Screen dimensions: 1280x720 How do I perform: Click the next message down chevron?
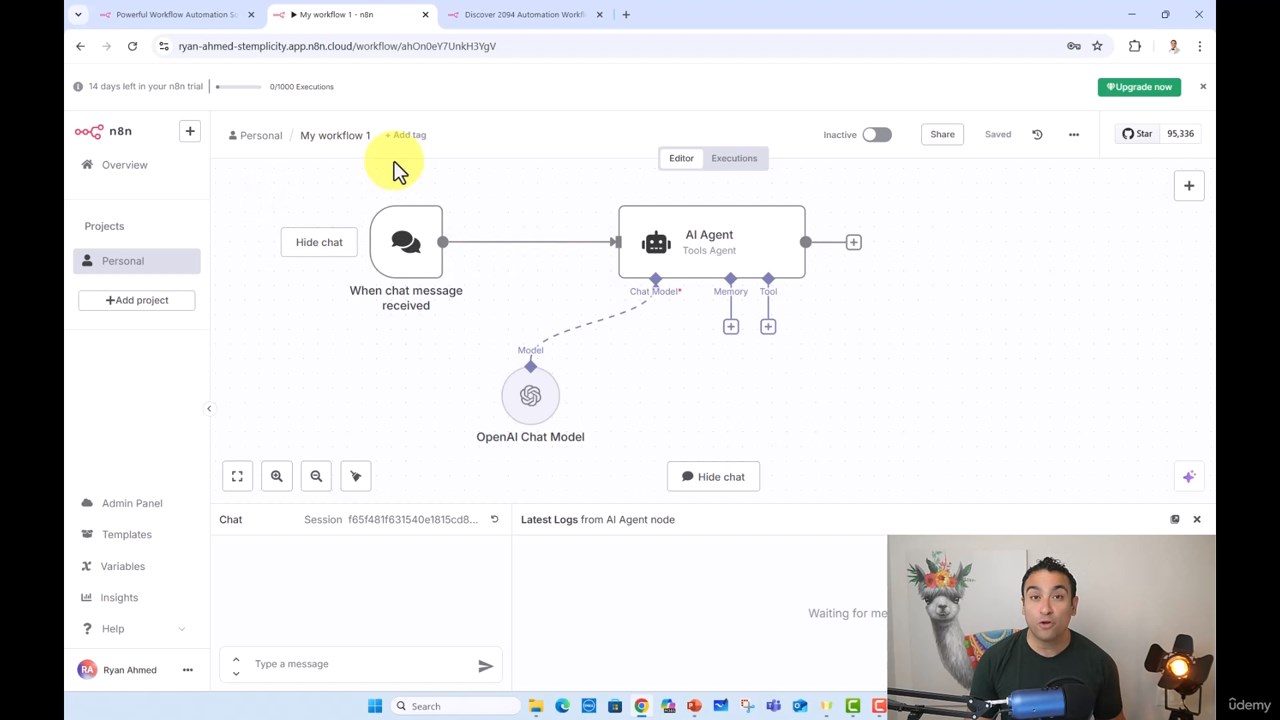[236, 673]
